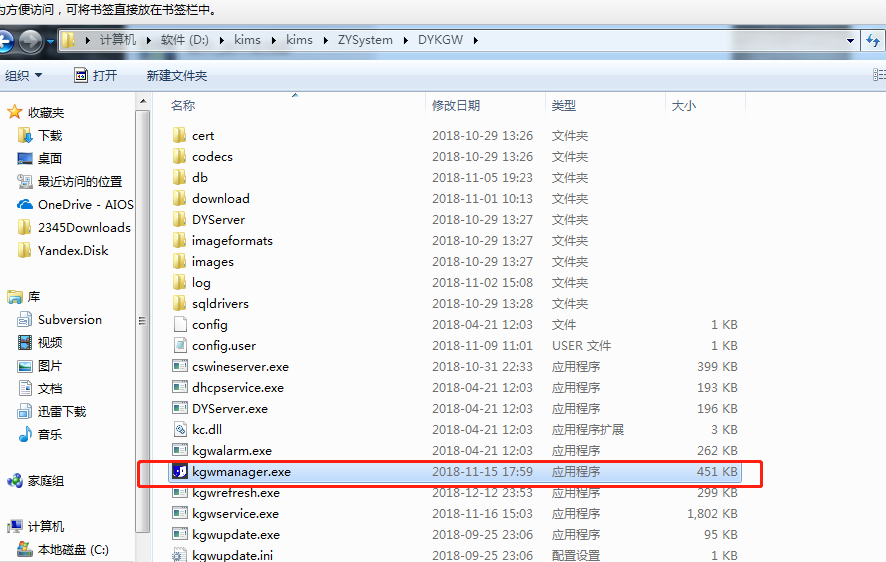Go to ZYSystem in the address breadcrumb
Viewport: 886px width, 562px height.
(365, 40)
